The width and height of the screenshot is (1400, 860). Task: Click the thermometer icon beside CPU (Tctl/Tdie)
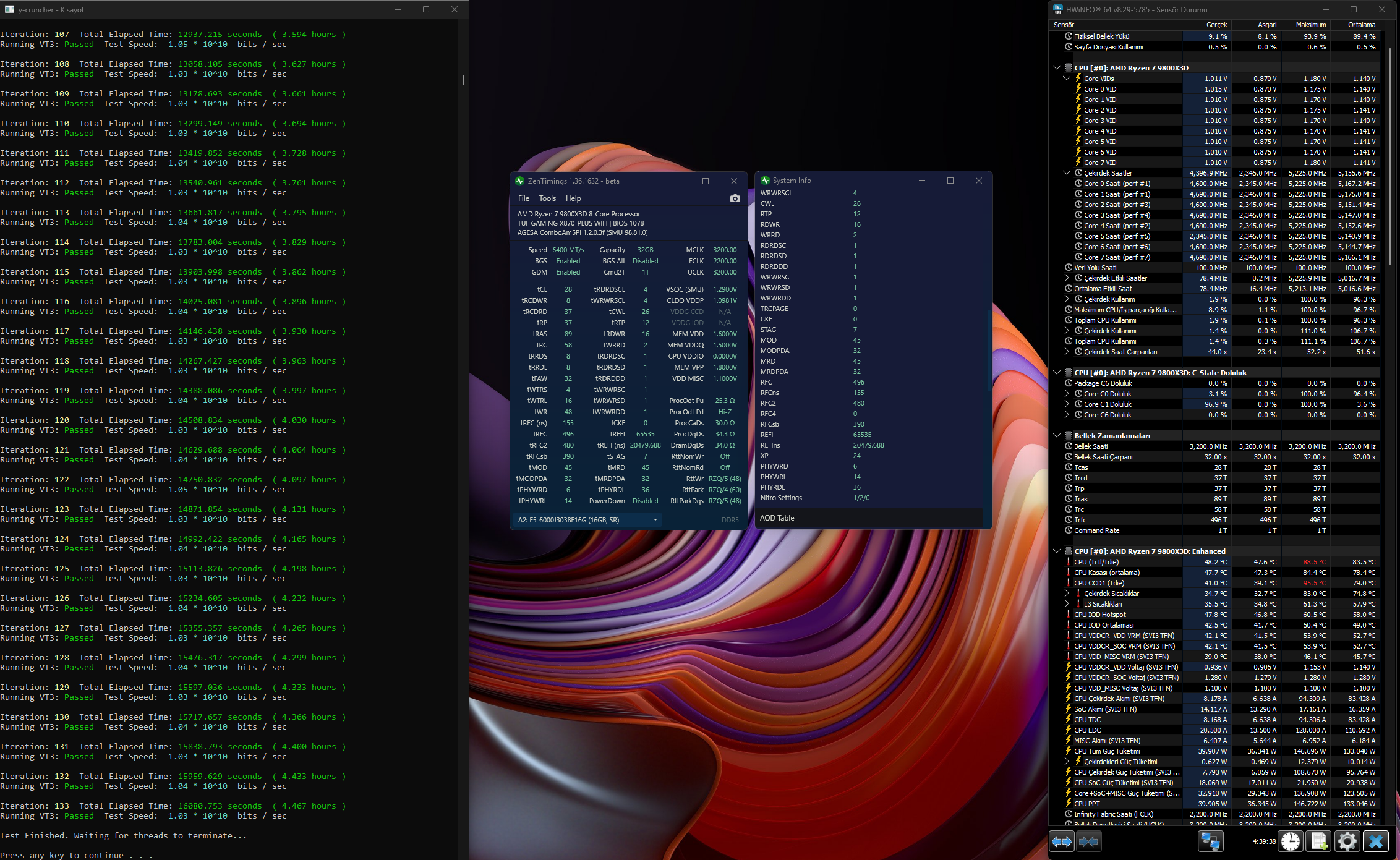tap(1069, 562)
